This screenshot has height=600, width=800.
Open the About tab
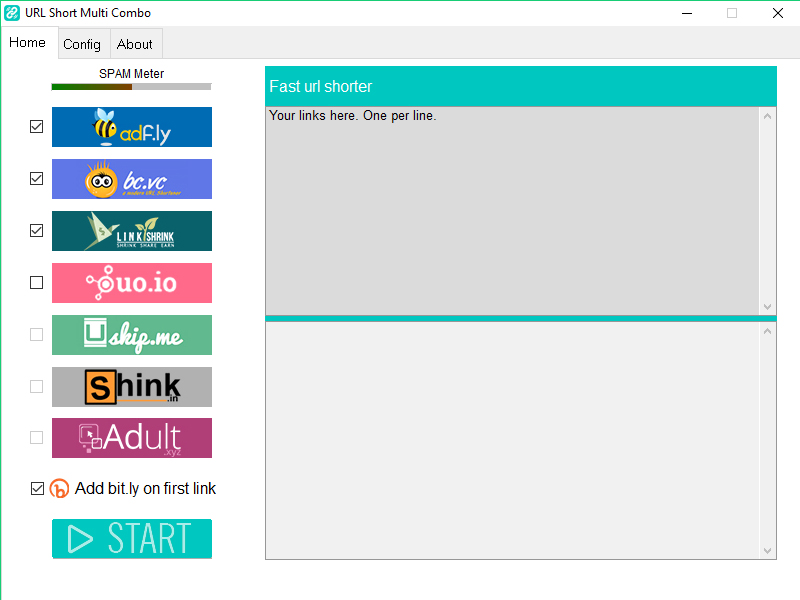tap(135, 44)
